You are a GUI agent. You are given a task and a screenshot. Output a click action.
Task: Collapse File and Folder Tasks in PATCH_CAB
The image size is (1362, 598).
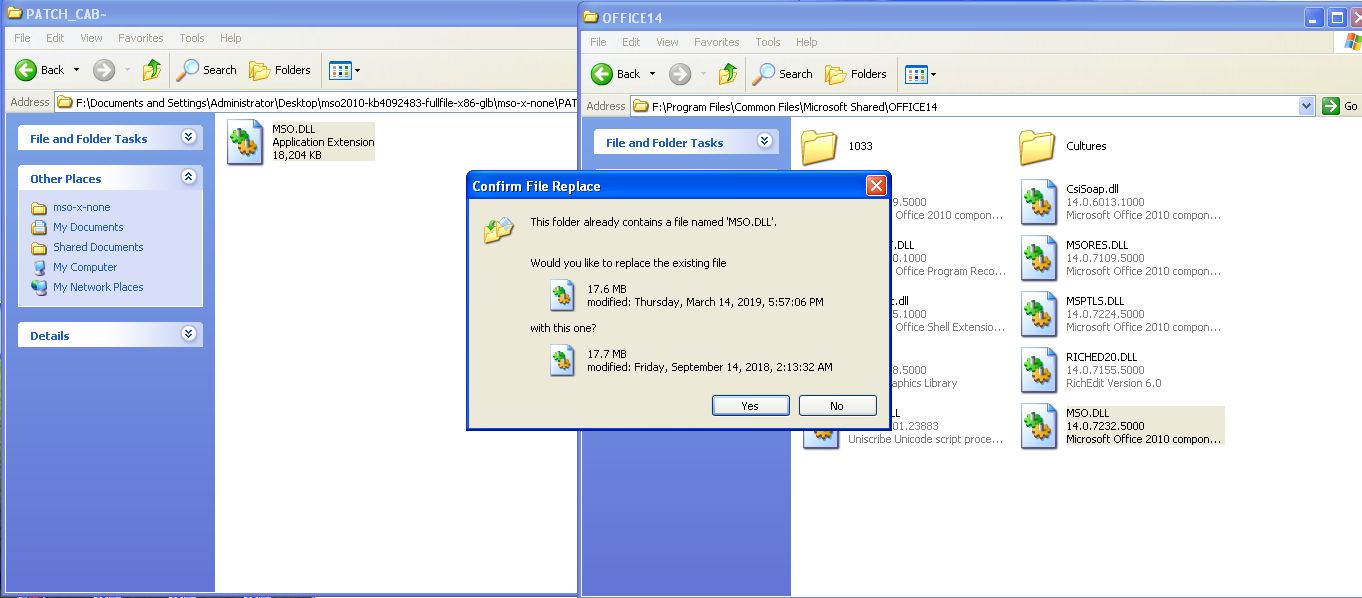pos(188,138)
